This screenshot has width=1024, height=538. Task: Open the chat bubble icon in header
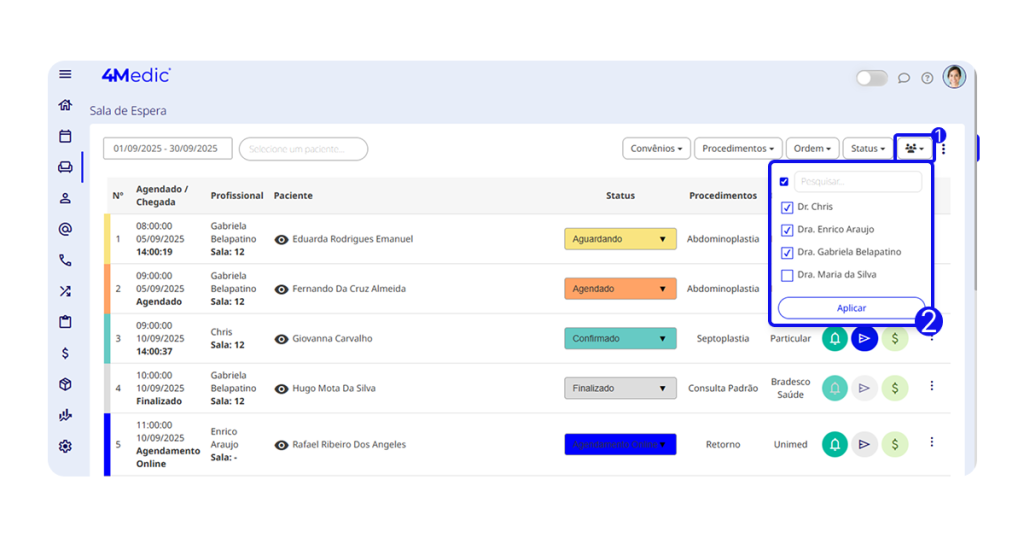904,78
